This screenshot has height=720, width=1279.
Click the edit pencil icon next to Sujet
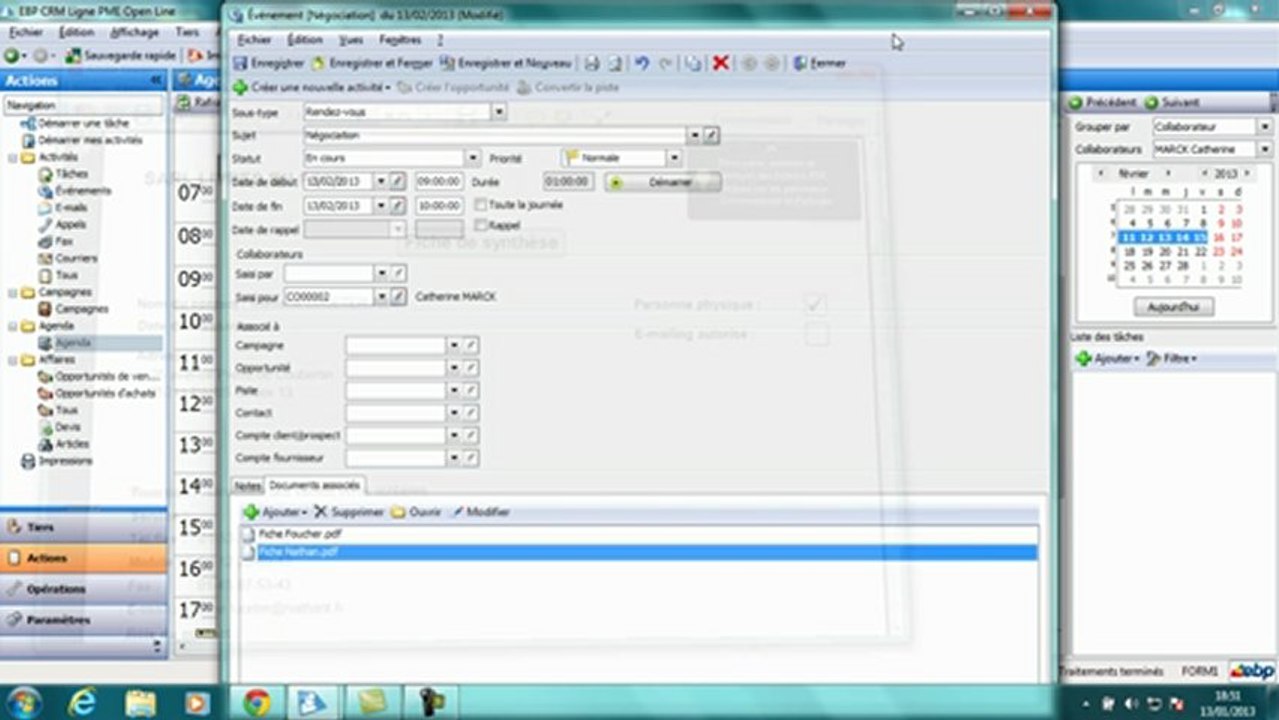click(x=711, y=135)
